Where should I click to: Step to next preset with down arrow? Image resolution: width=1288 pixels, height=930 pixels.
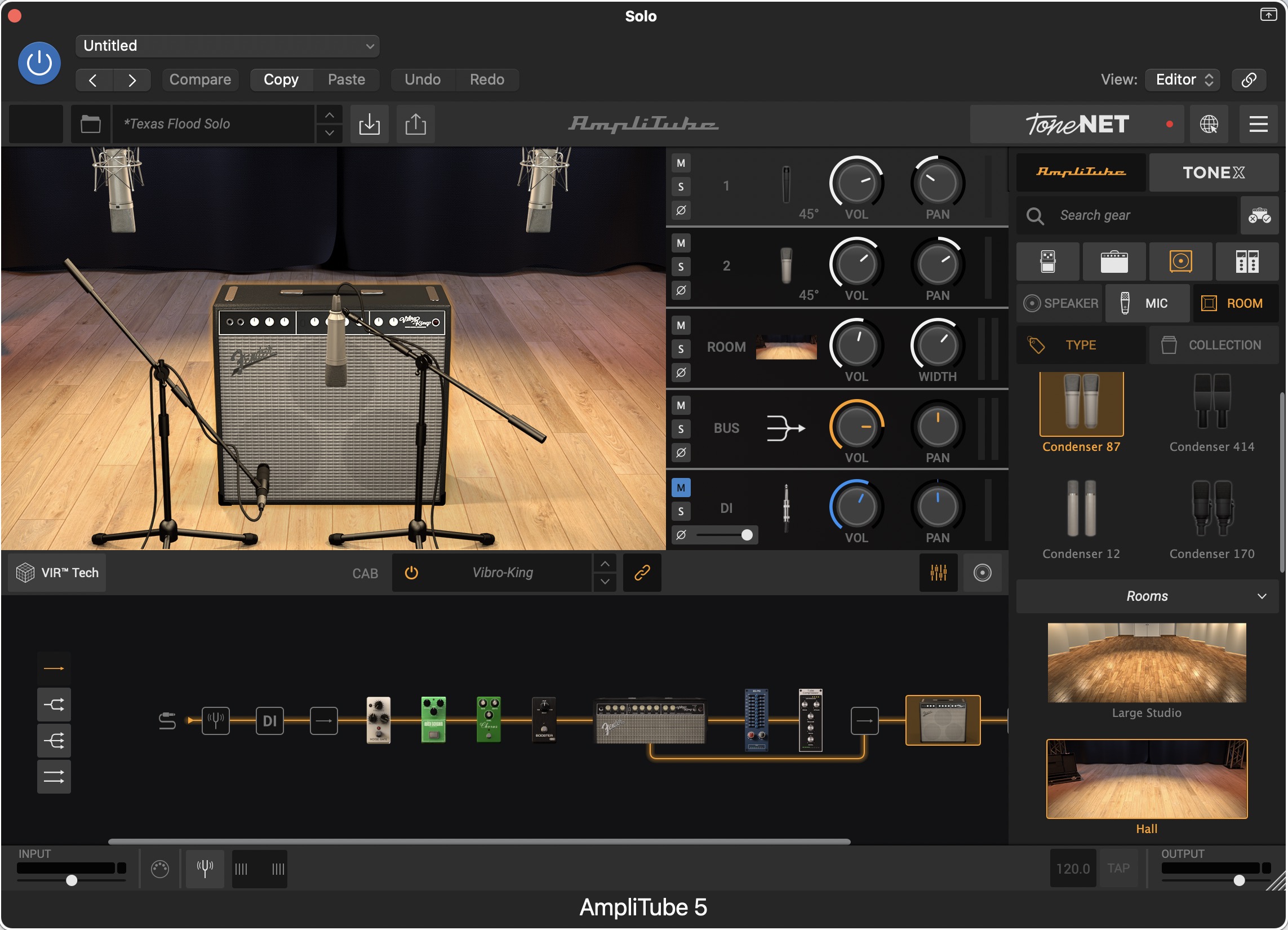pyautogui.click(x=330, y=133)
